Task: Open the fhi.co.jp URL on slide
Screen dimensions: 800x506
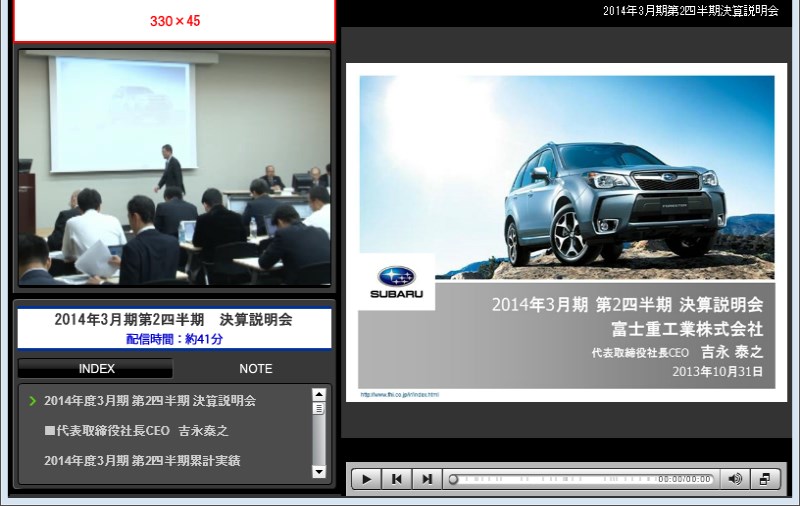Action: pos(399,394)
